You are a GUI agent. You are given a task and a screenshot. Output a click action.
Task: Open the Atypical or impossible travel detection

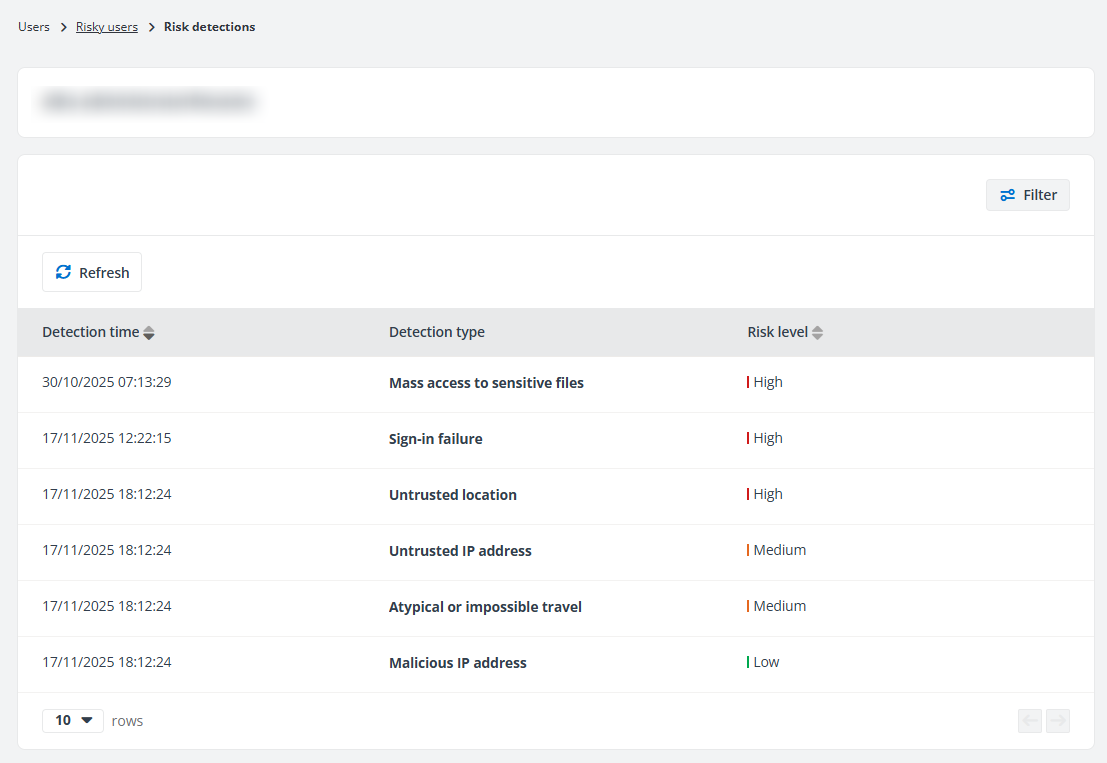[485, 606]
